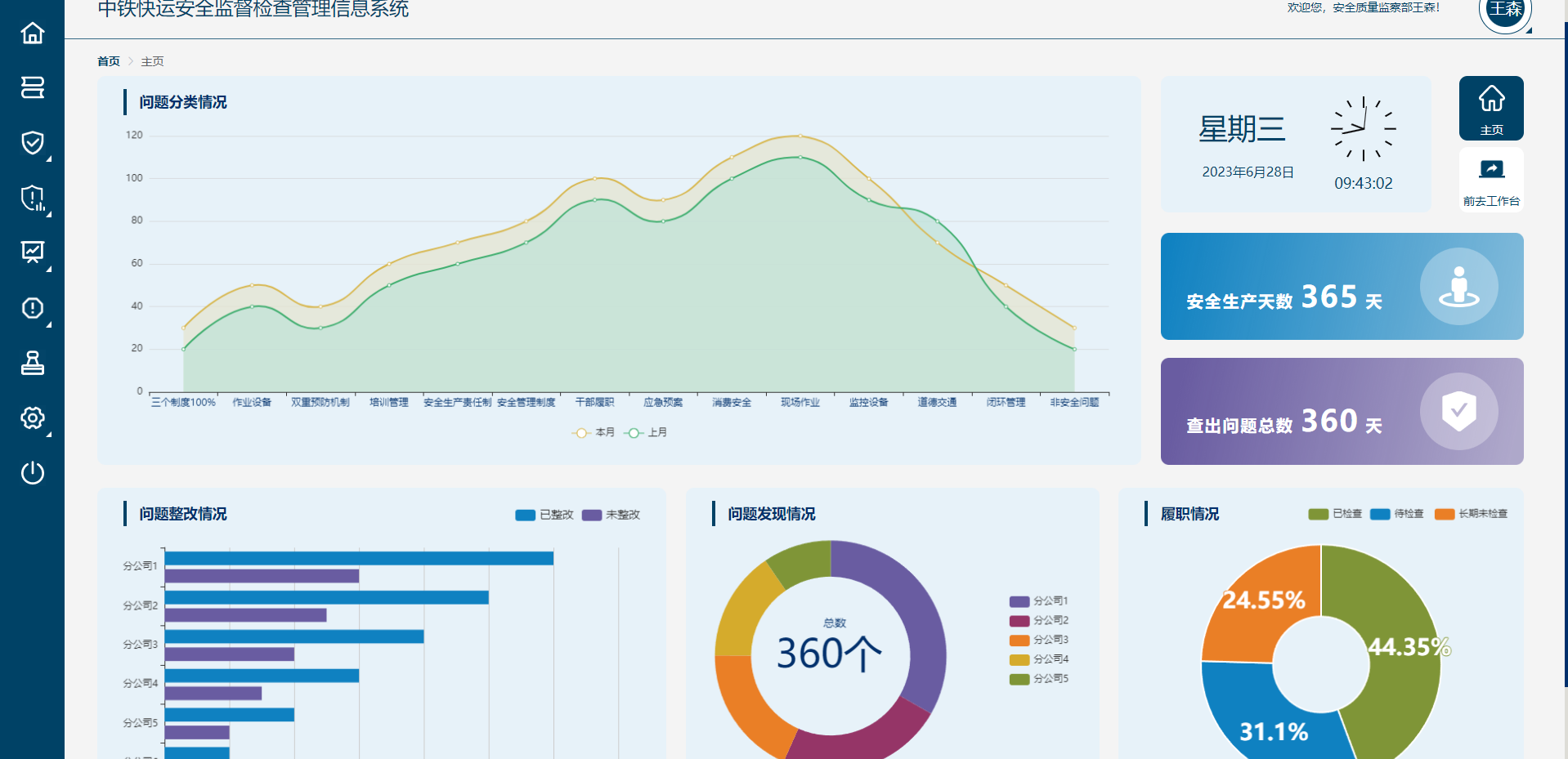
Task: Click the 分公司4 purple 未整改 bar
Action: click(213, 693)
